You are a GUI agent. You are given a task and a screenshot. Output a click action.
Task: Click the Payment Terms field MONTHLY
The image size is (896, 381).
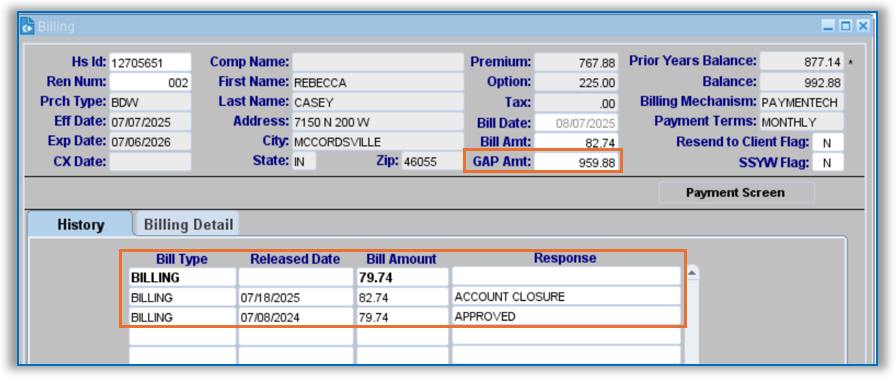click(x=802, y=122)
